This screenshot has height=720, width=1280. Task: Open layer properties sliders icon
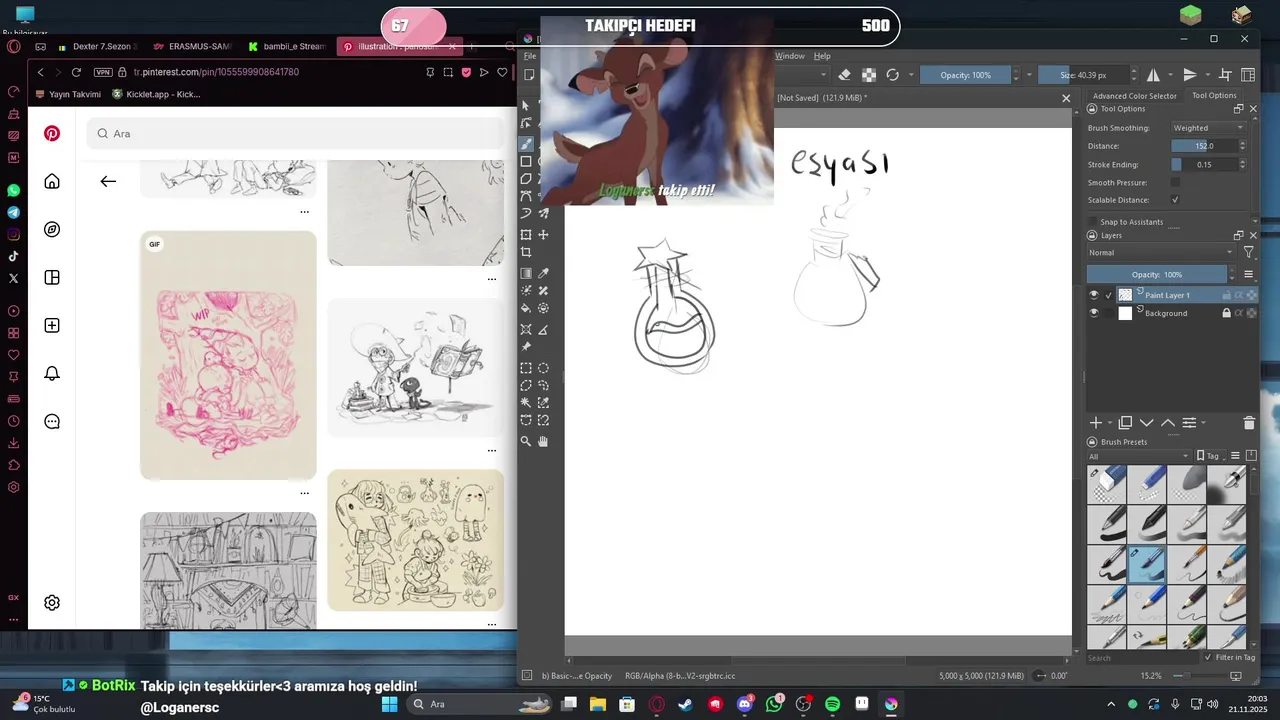[1189, 423]
